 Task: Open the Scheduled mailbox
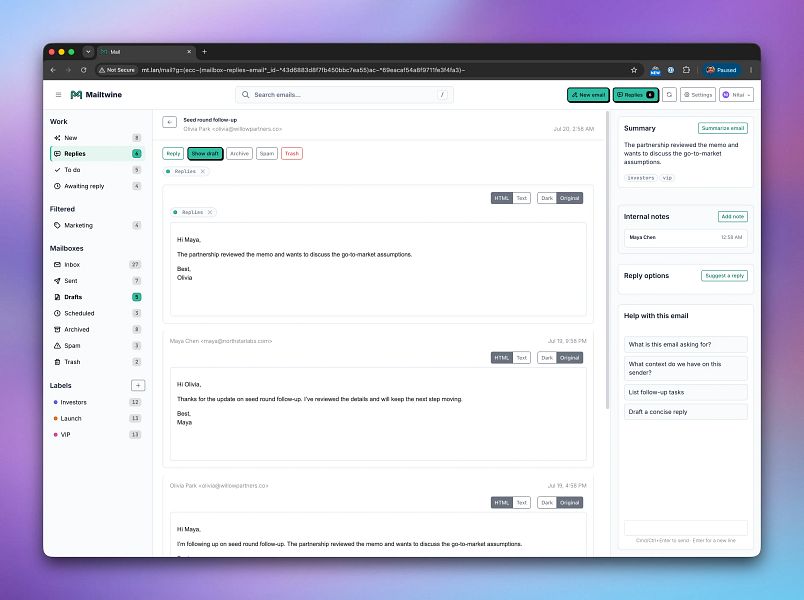click(97, 313)
